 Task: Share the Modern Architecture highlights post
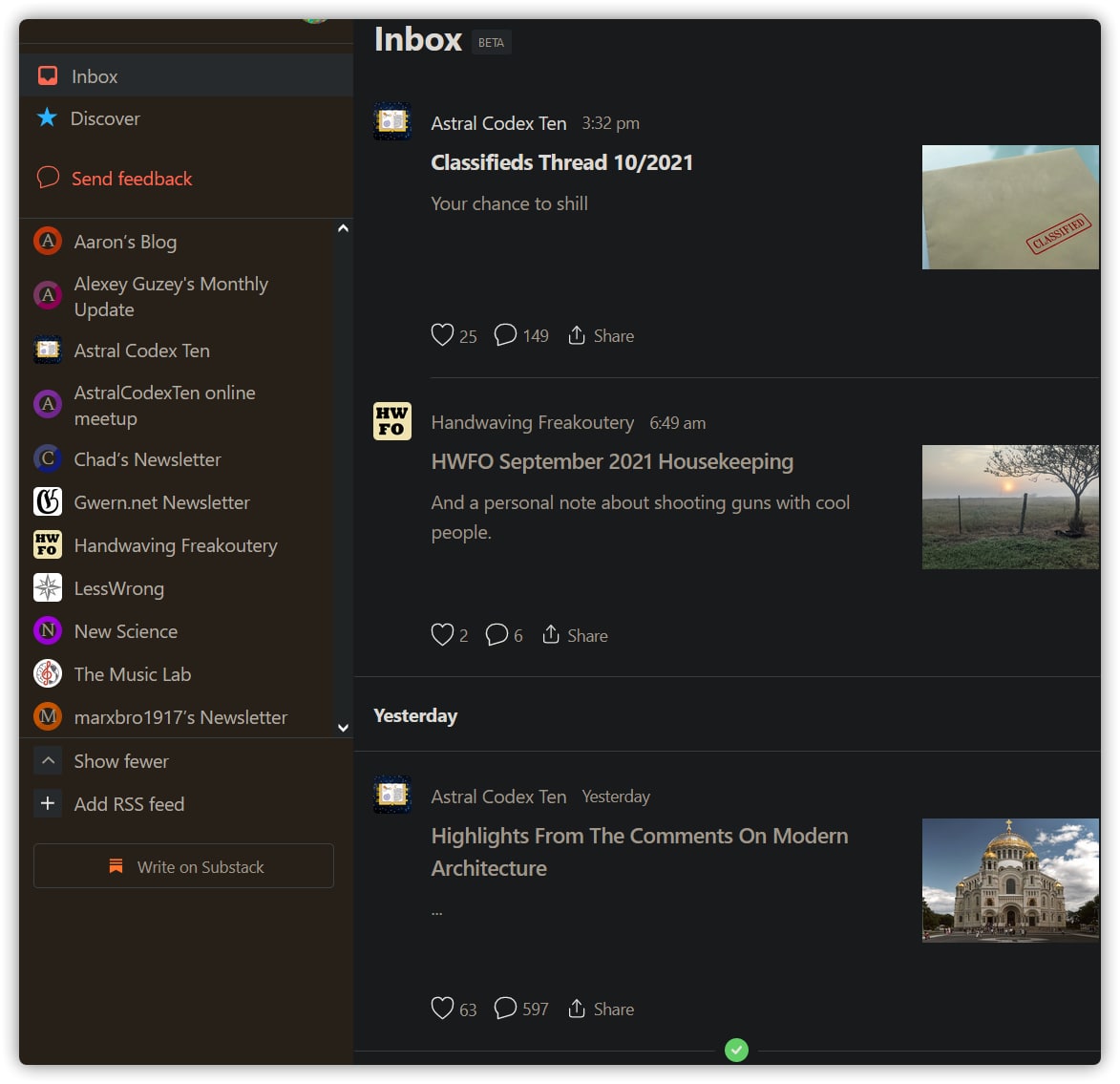pyautogui.click(x=601, y=1009)
